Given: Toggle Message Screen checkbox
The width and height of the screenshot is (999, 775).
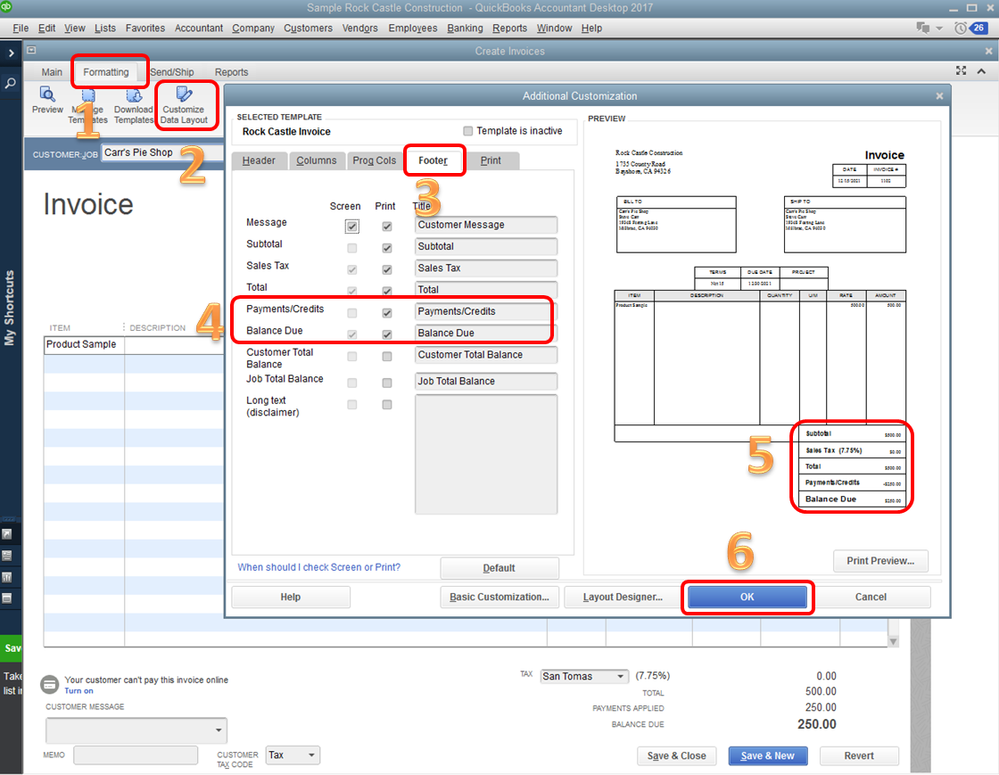Looking at the screenshot, I should (352, 226).
